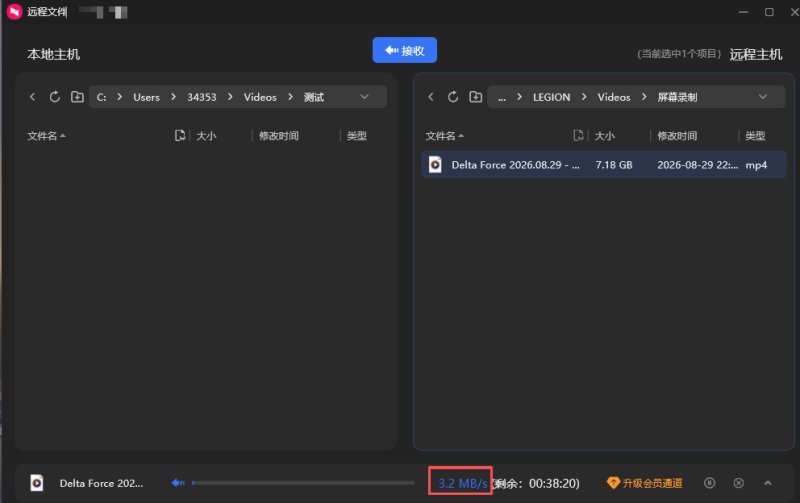Sort local files by 修改时间 column
The image size is (800, 503).
[279, 136]
